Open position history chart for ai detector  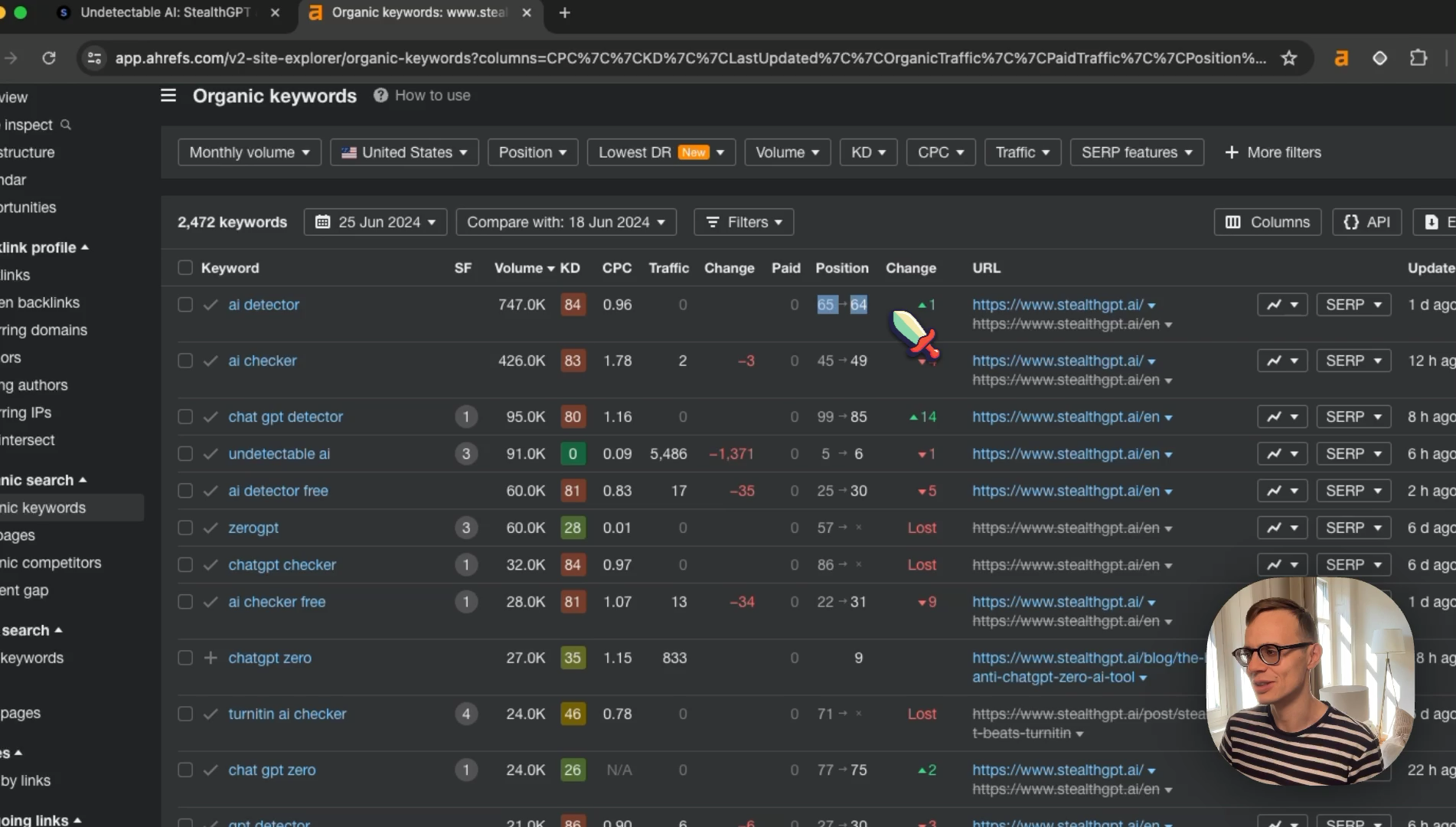[x=1282, y=305]
